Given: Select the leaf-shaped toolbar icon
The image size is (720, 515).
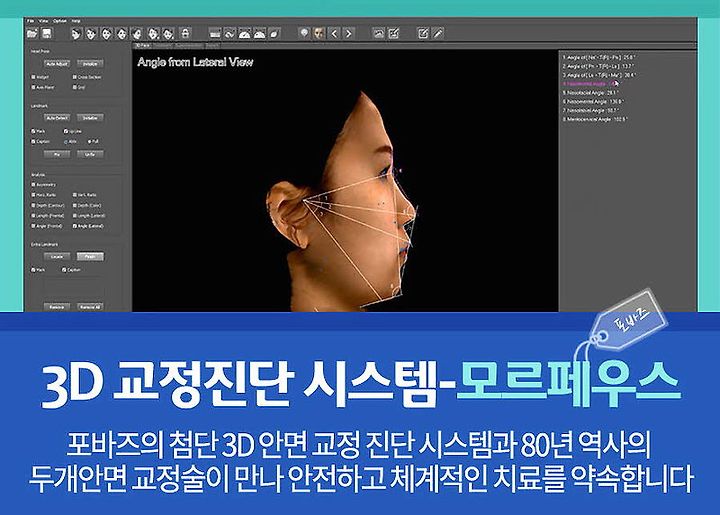Looking at the screenshot, I should (274, 33).
